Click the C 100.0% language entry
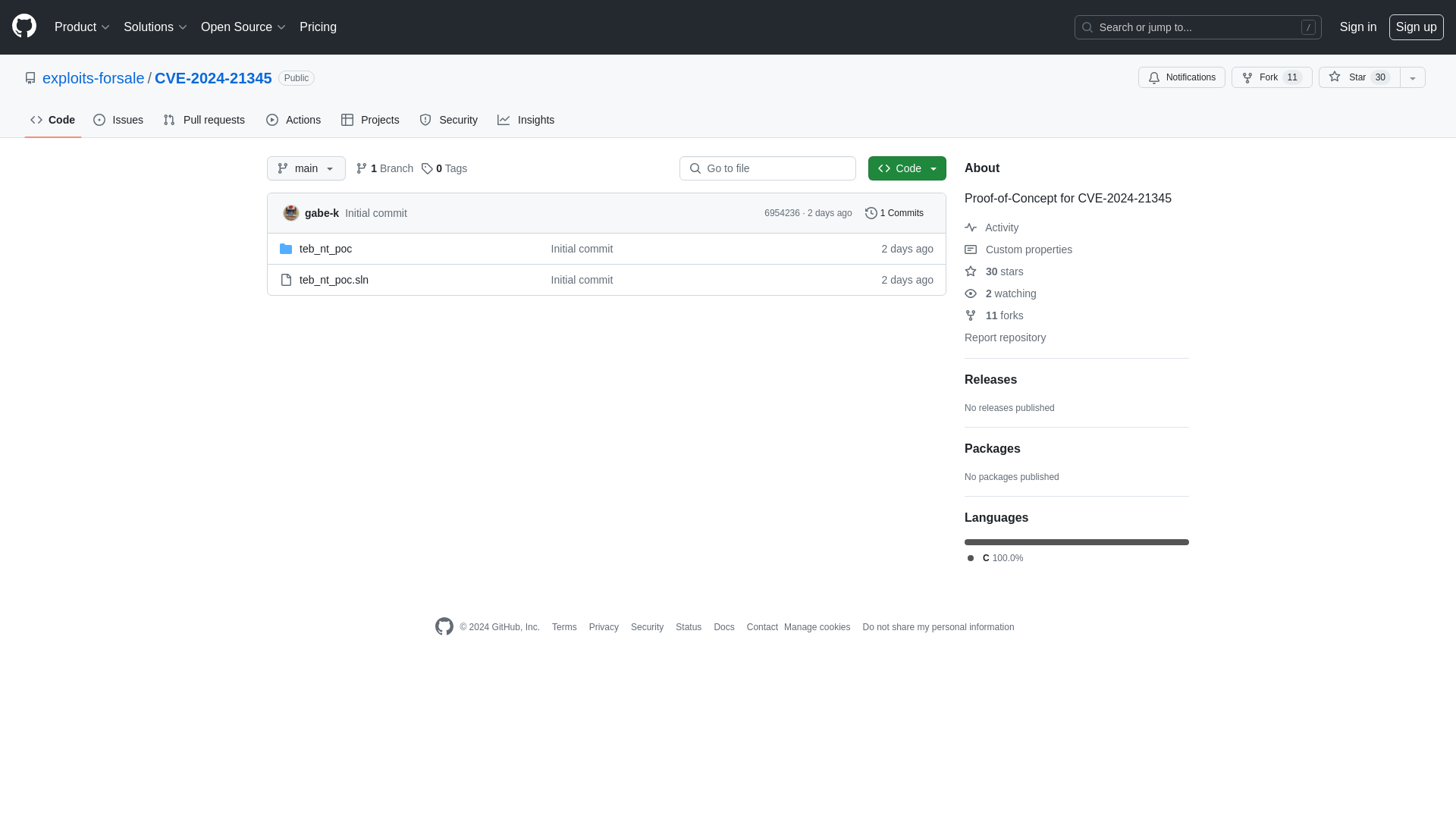Image resolution: width=1456 pixels, height=819 pixels. click(995, 558)
